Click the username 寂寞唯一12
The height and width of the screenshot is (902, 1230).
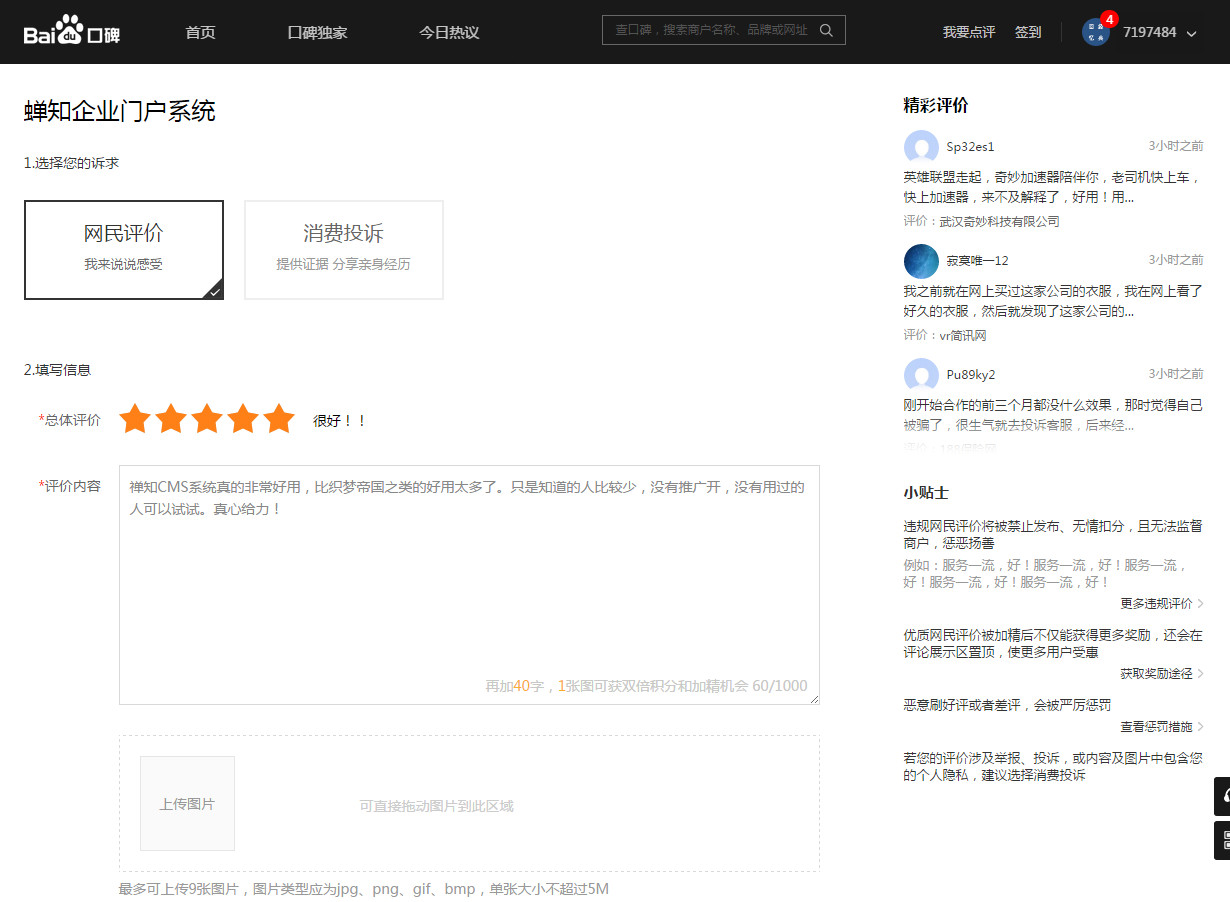(978, 261)
